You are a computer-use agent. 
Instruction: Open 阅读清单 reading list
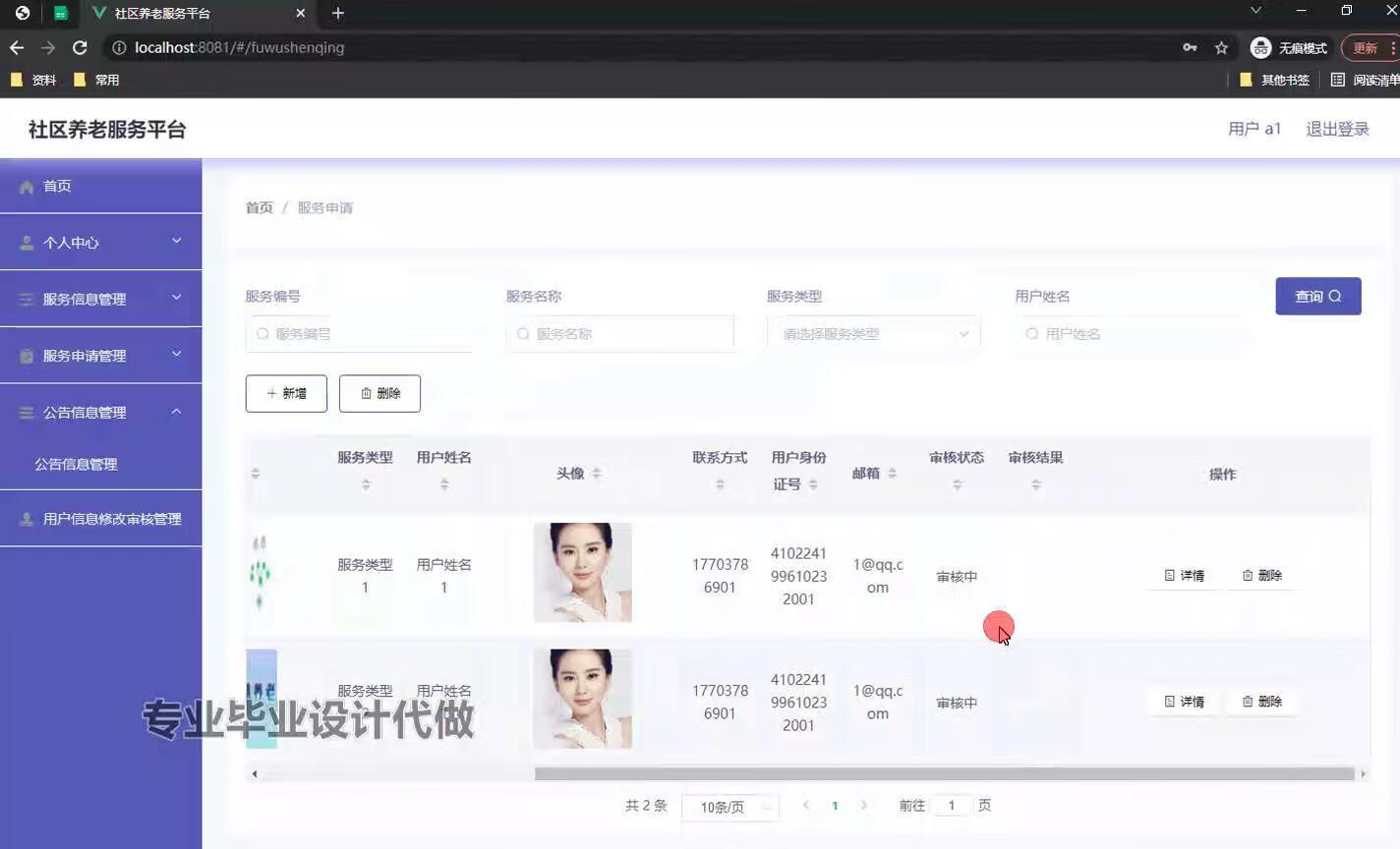click(x=1365, y=80)
